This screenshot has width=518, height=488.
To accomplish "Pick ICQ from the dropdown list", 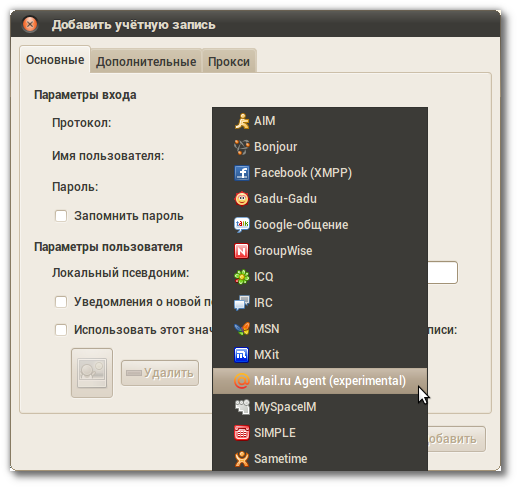I will coord(320,277).
